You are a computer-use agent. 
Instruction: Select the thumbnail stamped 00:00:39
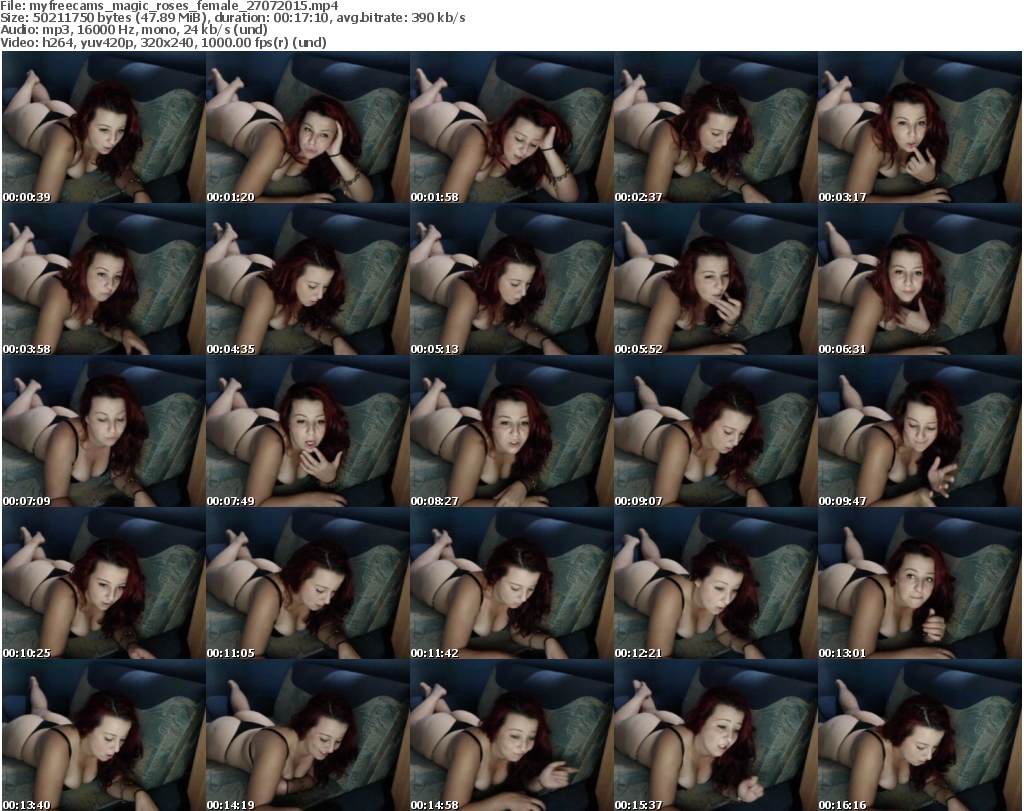[x=104, y=127]
